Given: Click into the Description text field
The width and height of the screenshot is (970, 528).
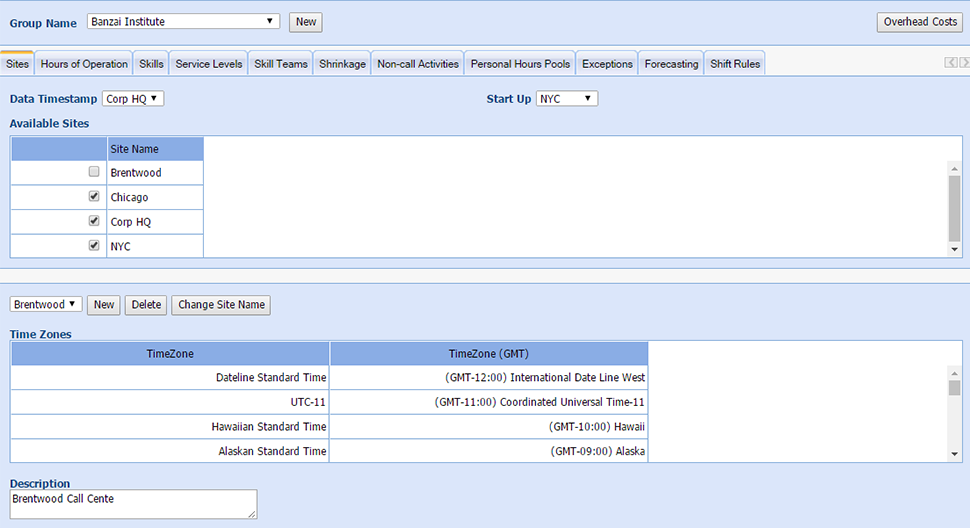Looking at the screenshot, I should point(133,504).
